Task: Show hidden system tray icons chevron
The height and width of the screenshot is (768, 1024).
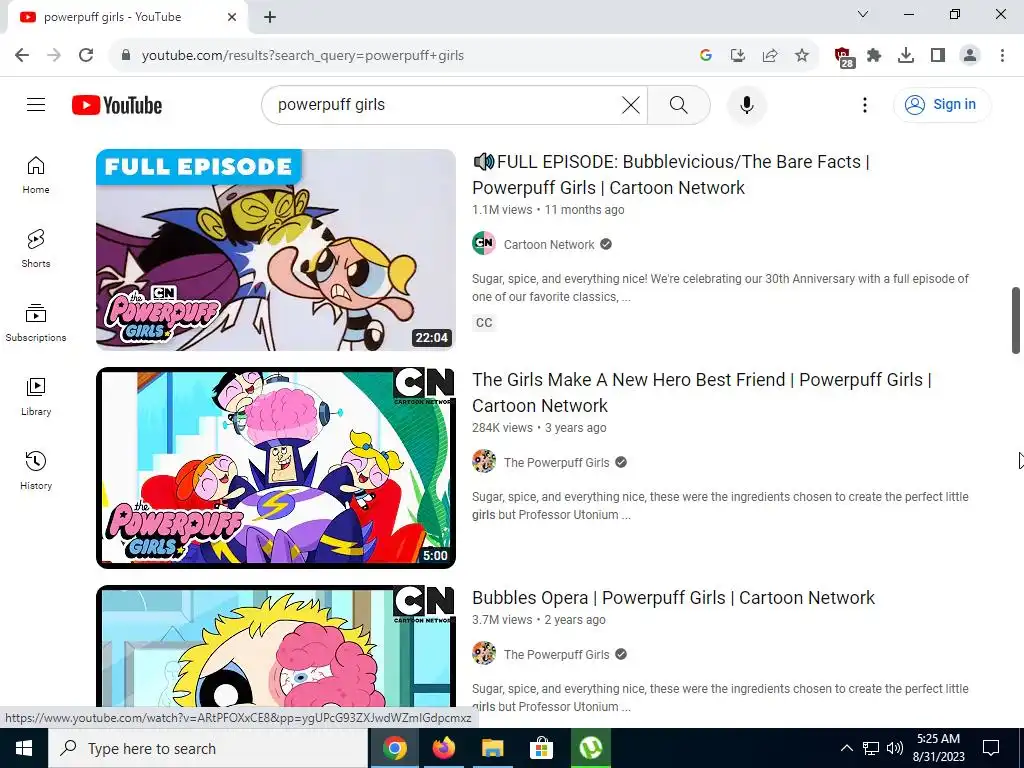Action: click(846, 748)
